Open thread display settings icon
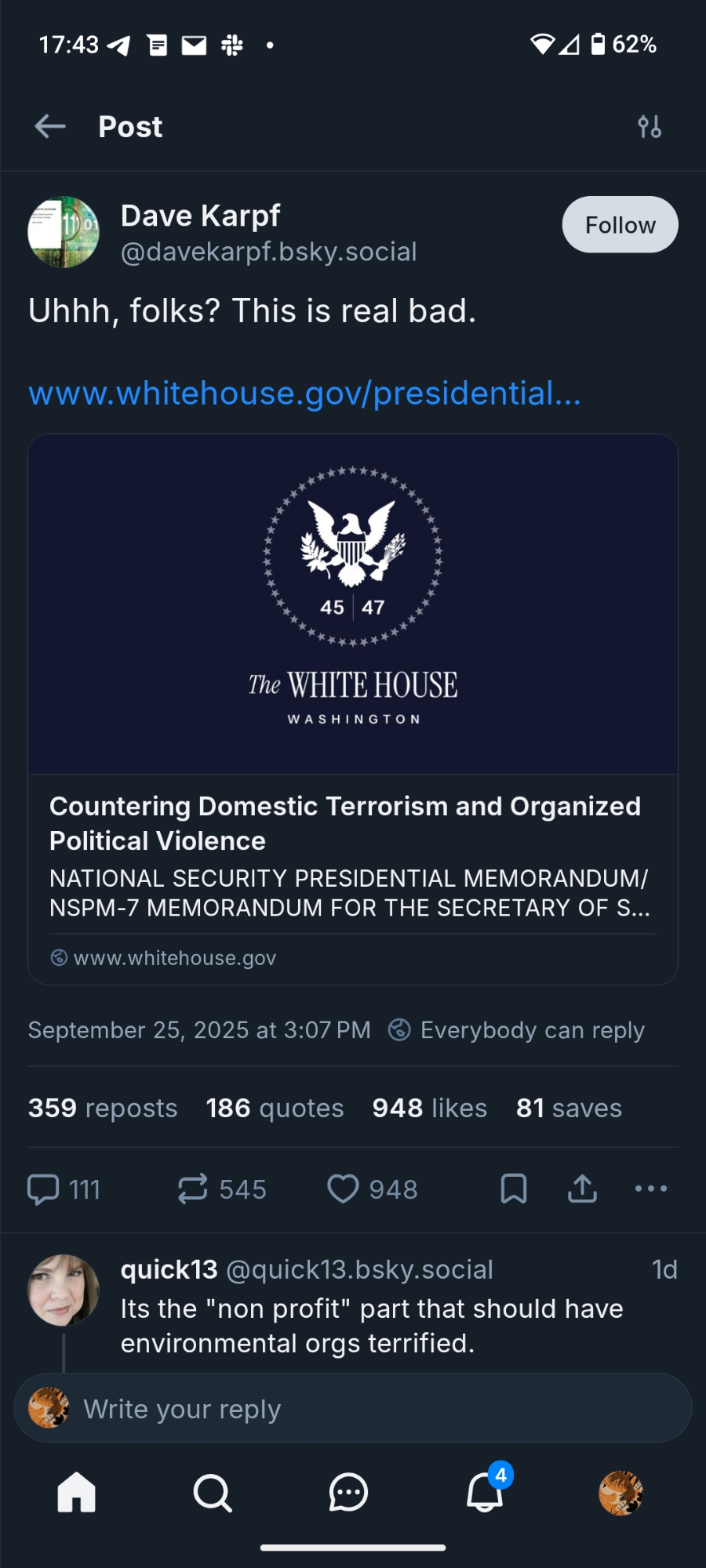706x1568 pixels. [650, 126]
